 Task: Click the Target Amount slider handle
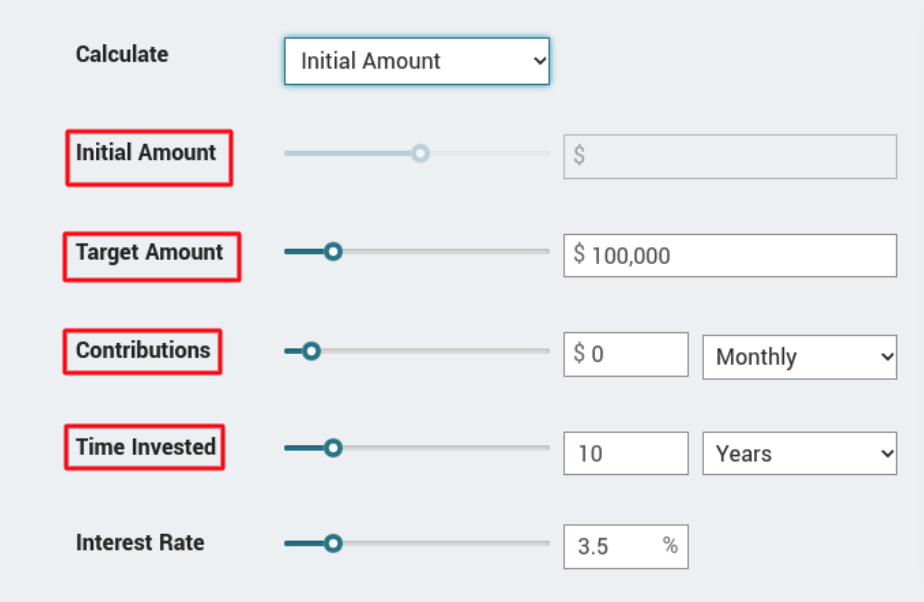(x=334, y=252)
